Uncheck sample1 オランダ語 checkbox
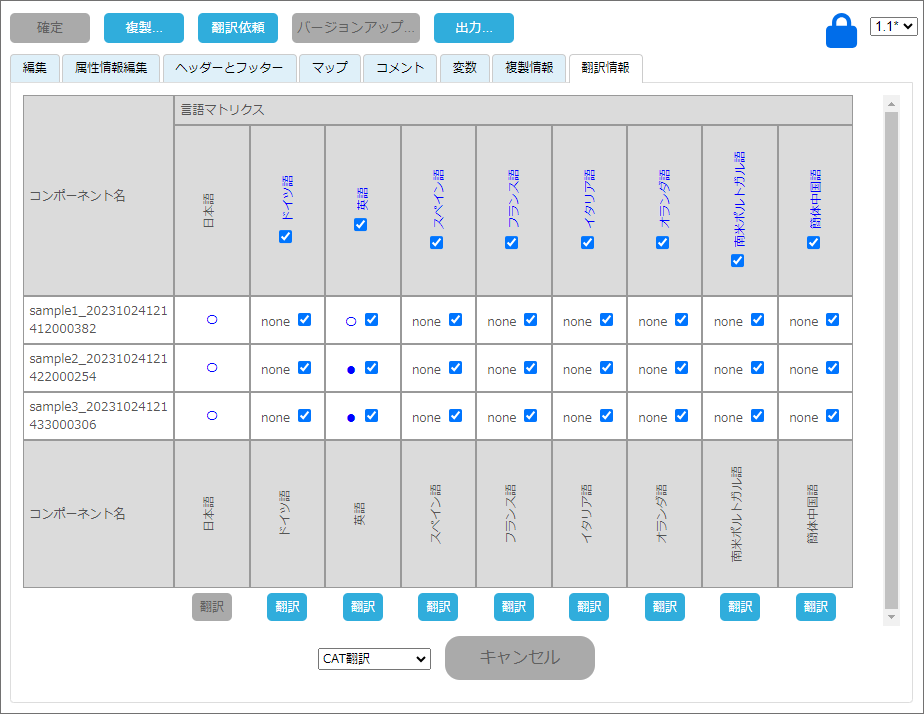This screenshot has width=924, height=714. [681, 319]
